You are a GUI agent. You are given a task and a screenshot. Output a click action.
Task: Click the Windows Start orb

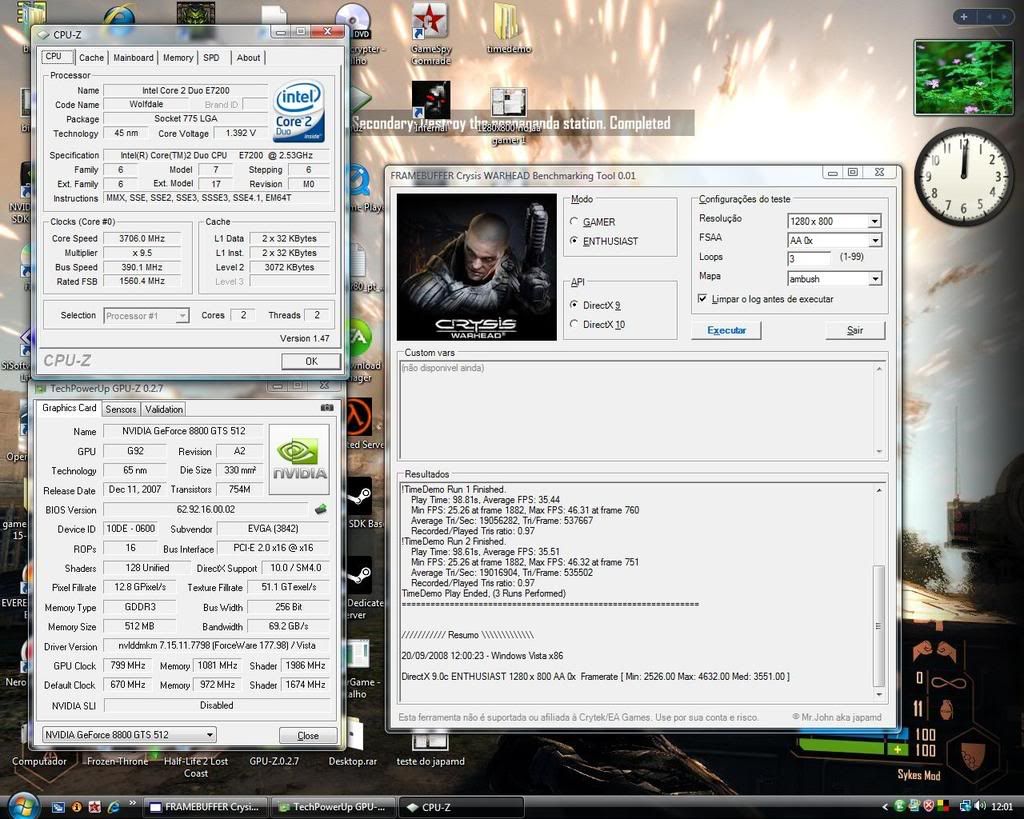coord(22,805)
